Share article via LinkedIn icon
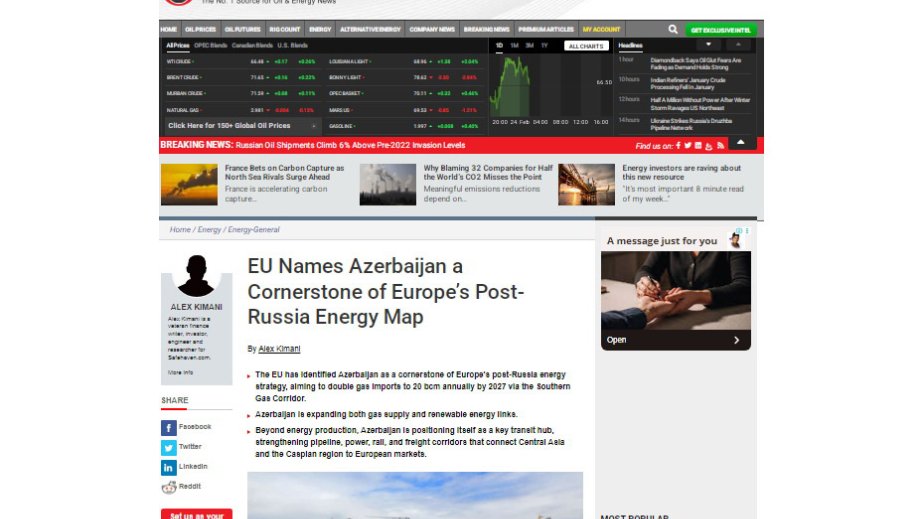This screenshot has height=519, width=923. [168, 468]
